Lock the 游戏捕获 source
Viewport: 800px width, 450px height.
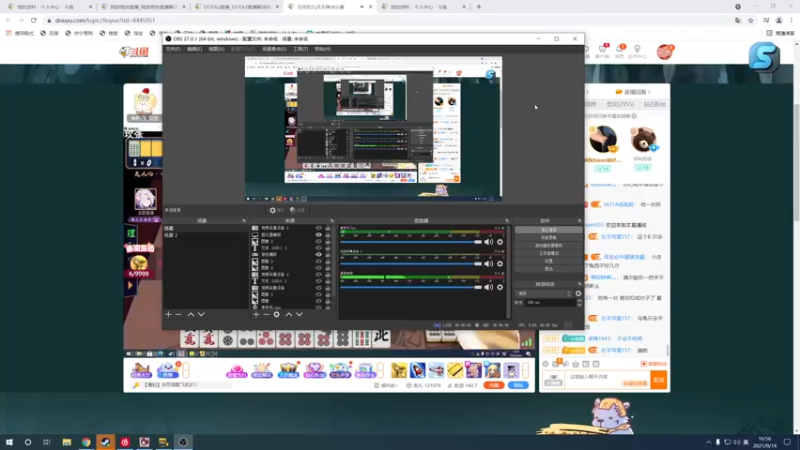(x=328, y=255)
